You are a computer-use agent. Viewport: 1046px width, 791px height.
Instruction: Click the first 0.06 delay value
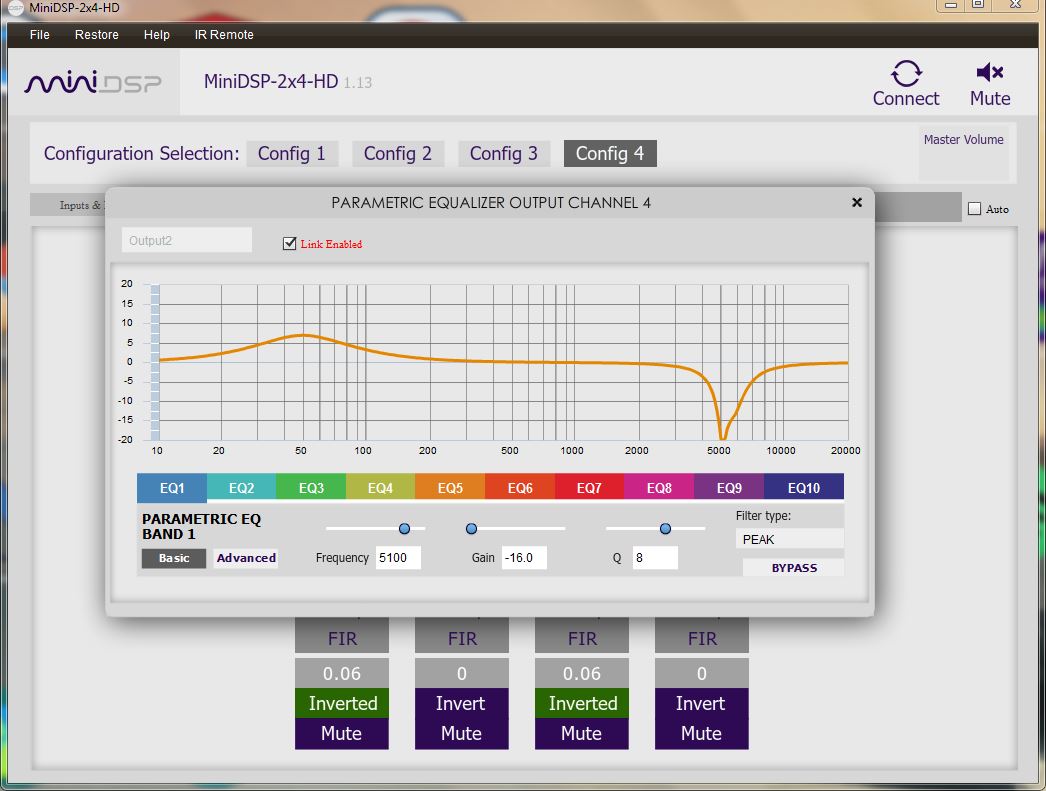click(x=342, y=674)
